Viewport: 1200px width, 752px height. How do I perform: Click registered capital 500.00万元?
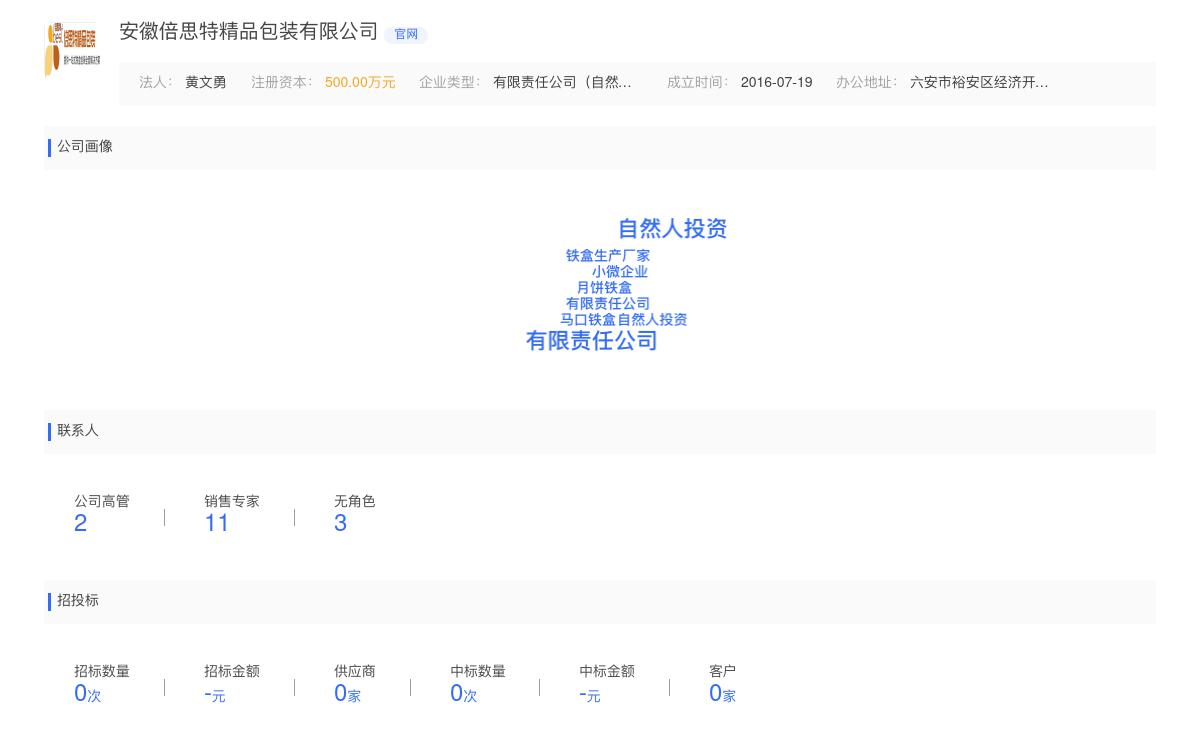point(360,83)
